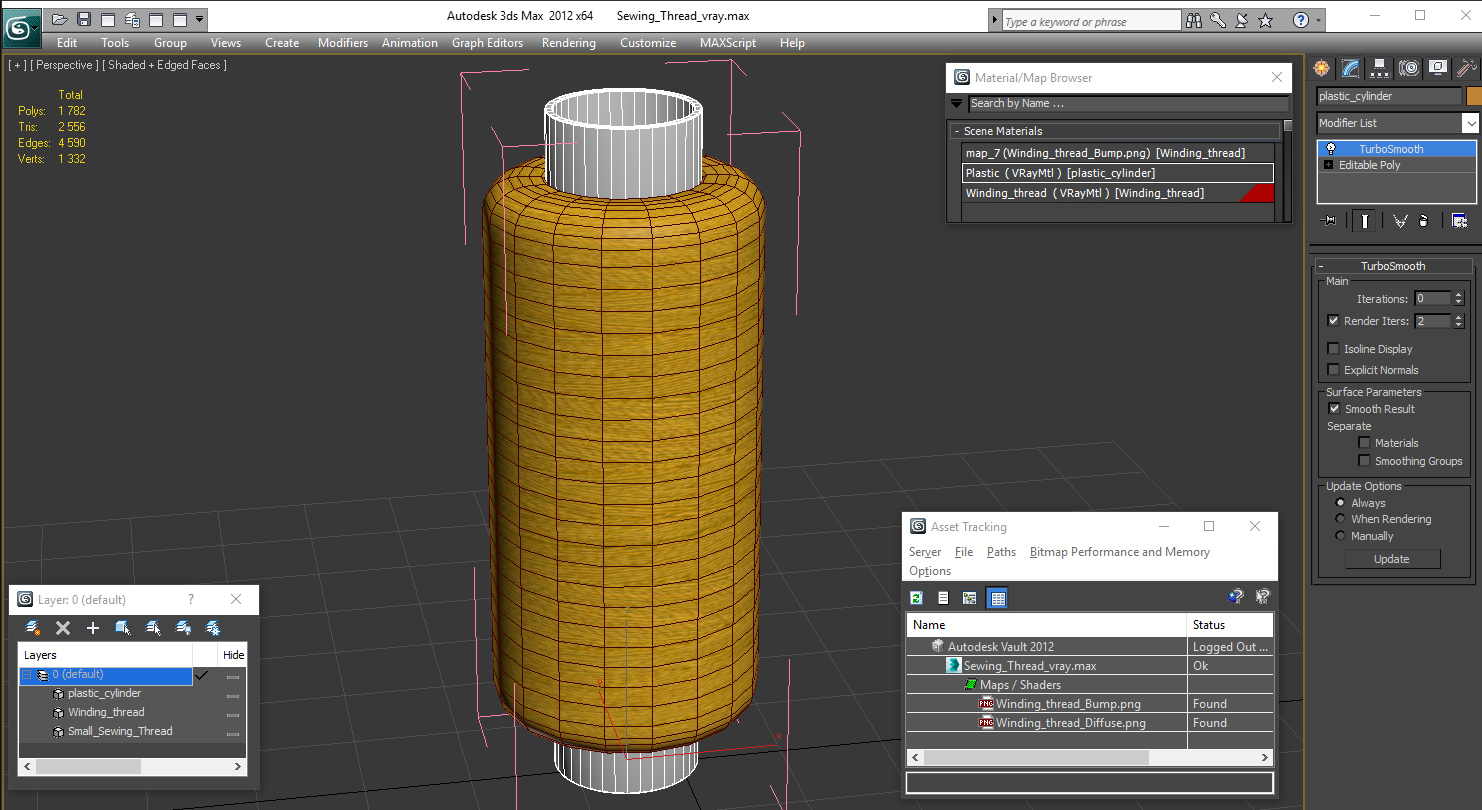
Task: Click Freeze/Unfreeze All Layers icon
Action: (213, 628)
